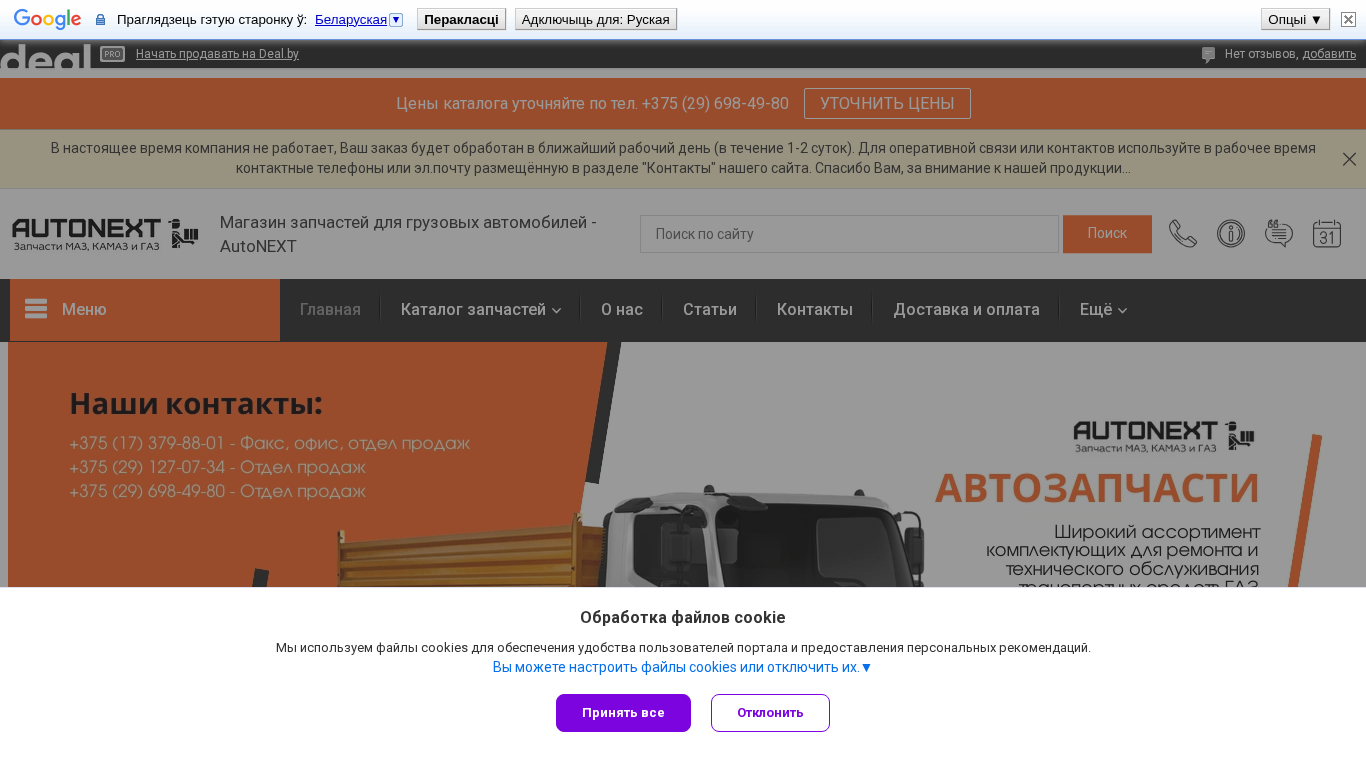Screen dimensions: 1366x768
Task: Click the АВТОЗАПЧАСТИ banner heading
Action: [x=1097, y=488]
